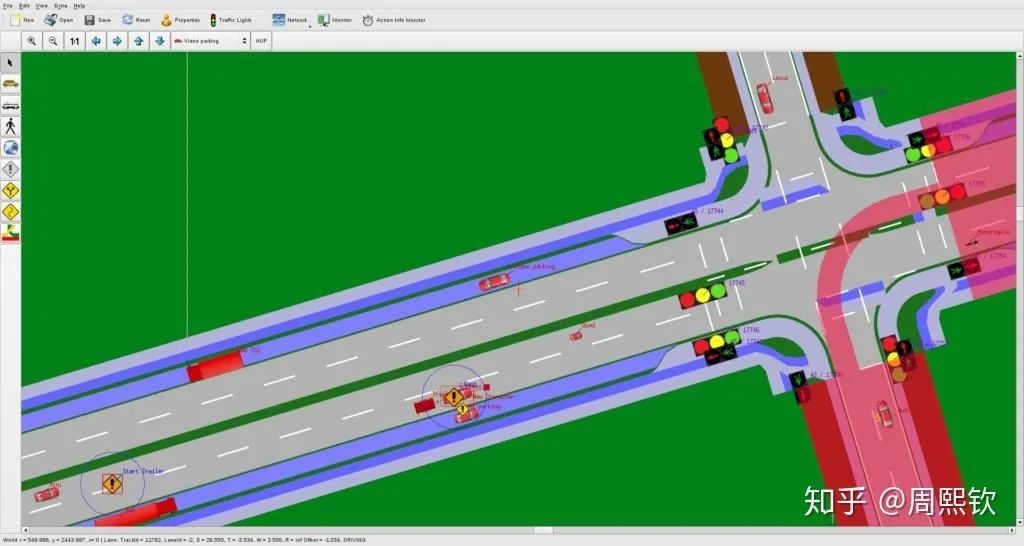The height and width of the screenshot is (546, 1024).
Task: Click the zoom out magnifier
Action: [x=53, y=41]
